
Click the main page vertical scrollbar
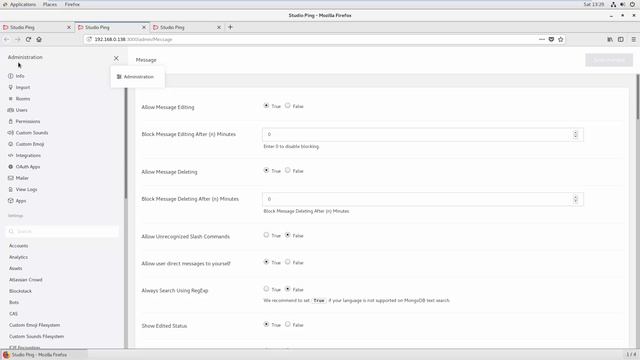click(x=638, y=97)
